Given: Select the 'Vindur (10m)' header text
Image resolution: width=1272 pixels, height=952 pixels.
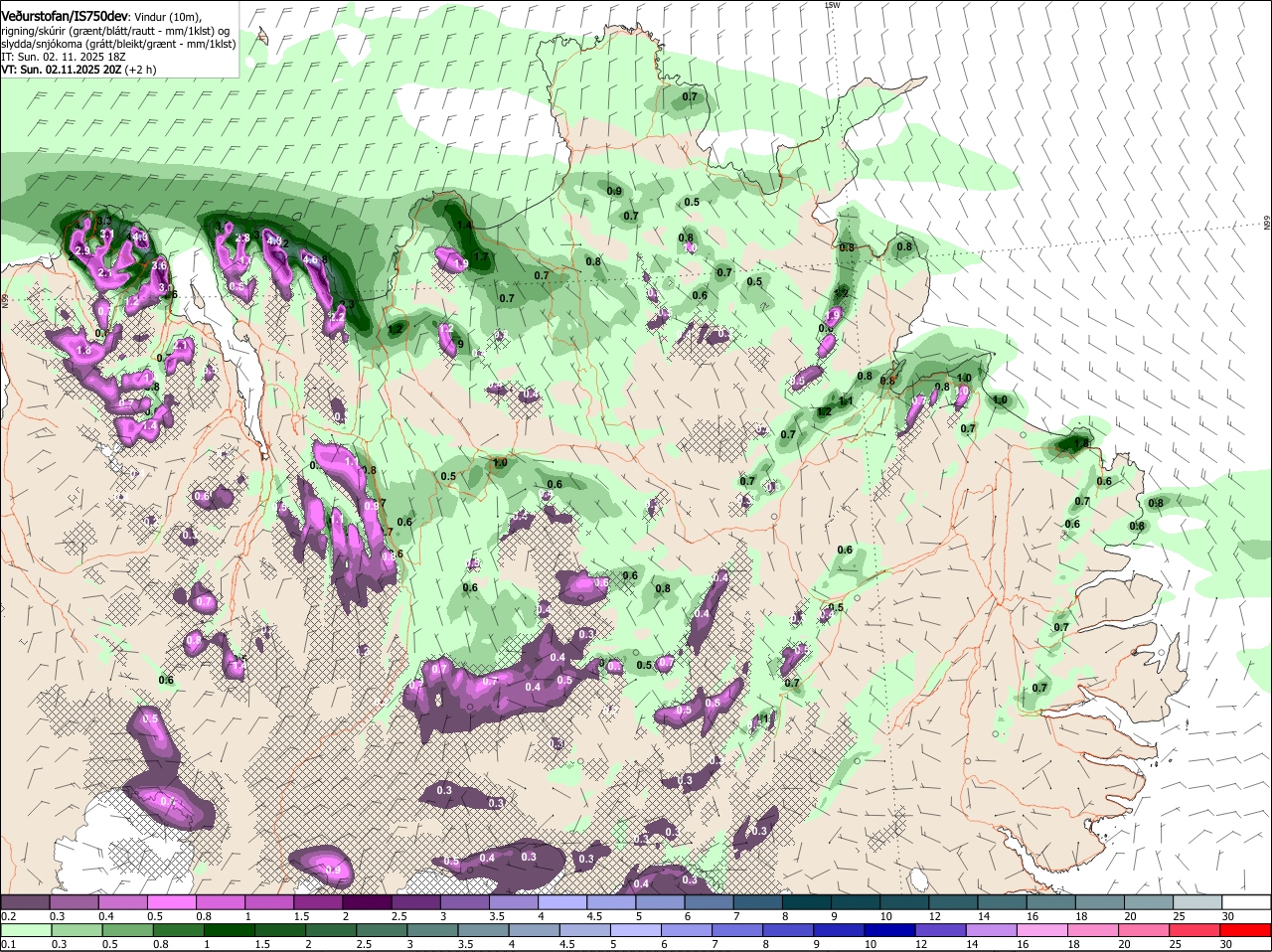Looking at the screenshot, I should [166, 17].
